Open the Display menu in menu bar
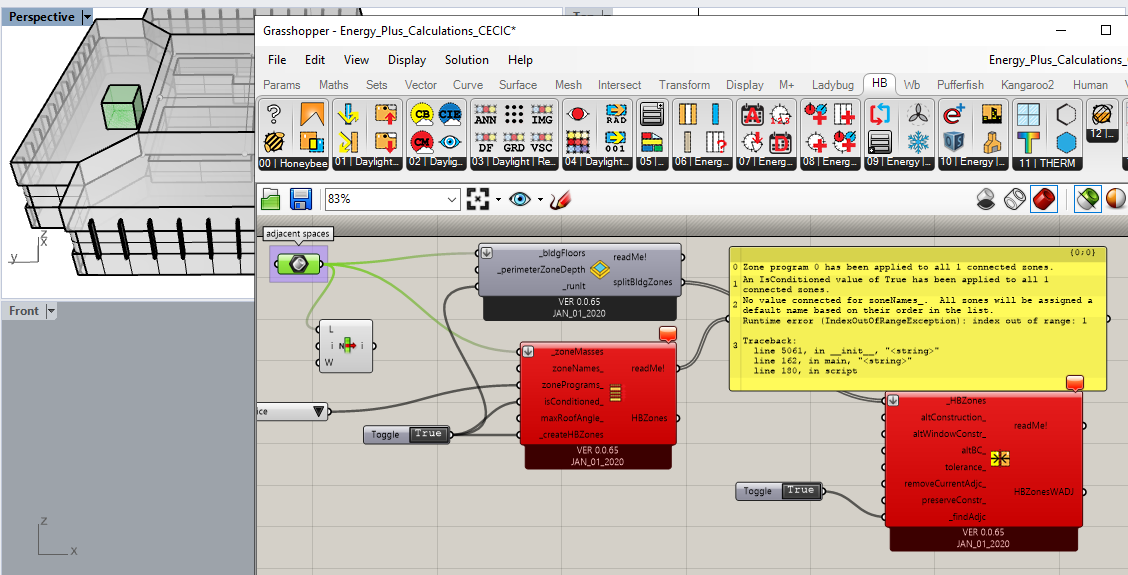The image size is (1128, 575). [x=407, y=60]
